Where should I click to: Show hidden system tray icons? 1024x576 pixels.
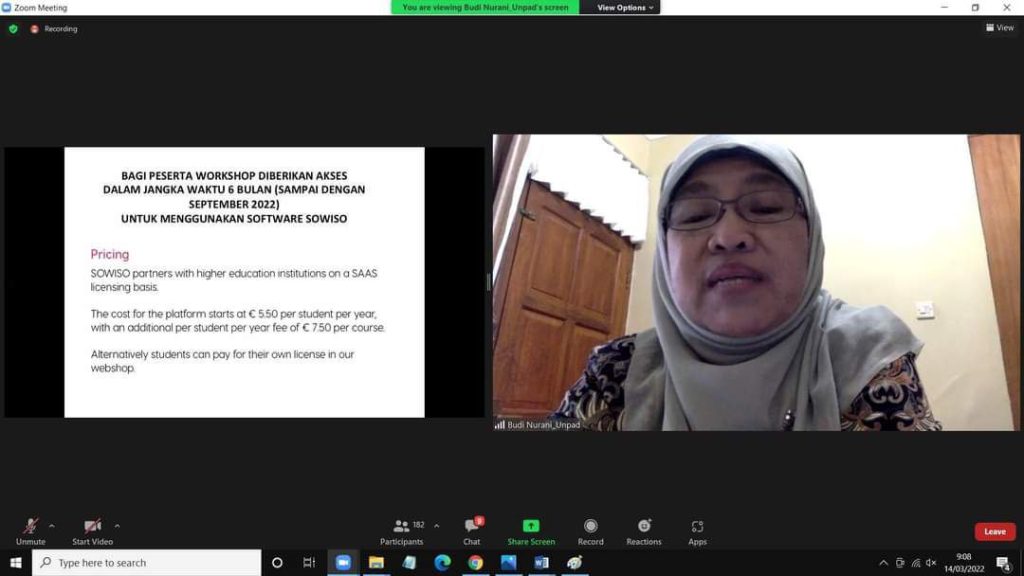[883, 562]
